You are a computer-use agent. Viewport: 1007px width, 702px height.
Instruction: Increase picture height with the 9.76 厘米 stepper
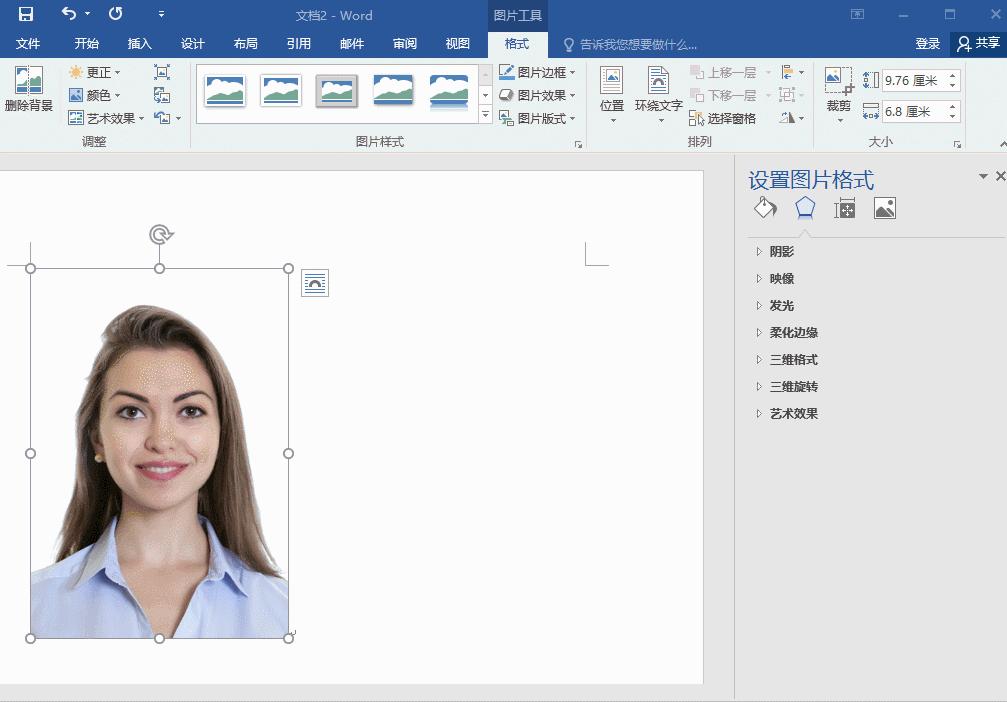(x=952, y=74)
